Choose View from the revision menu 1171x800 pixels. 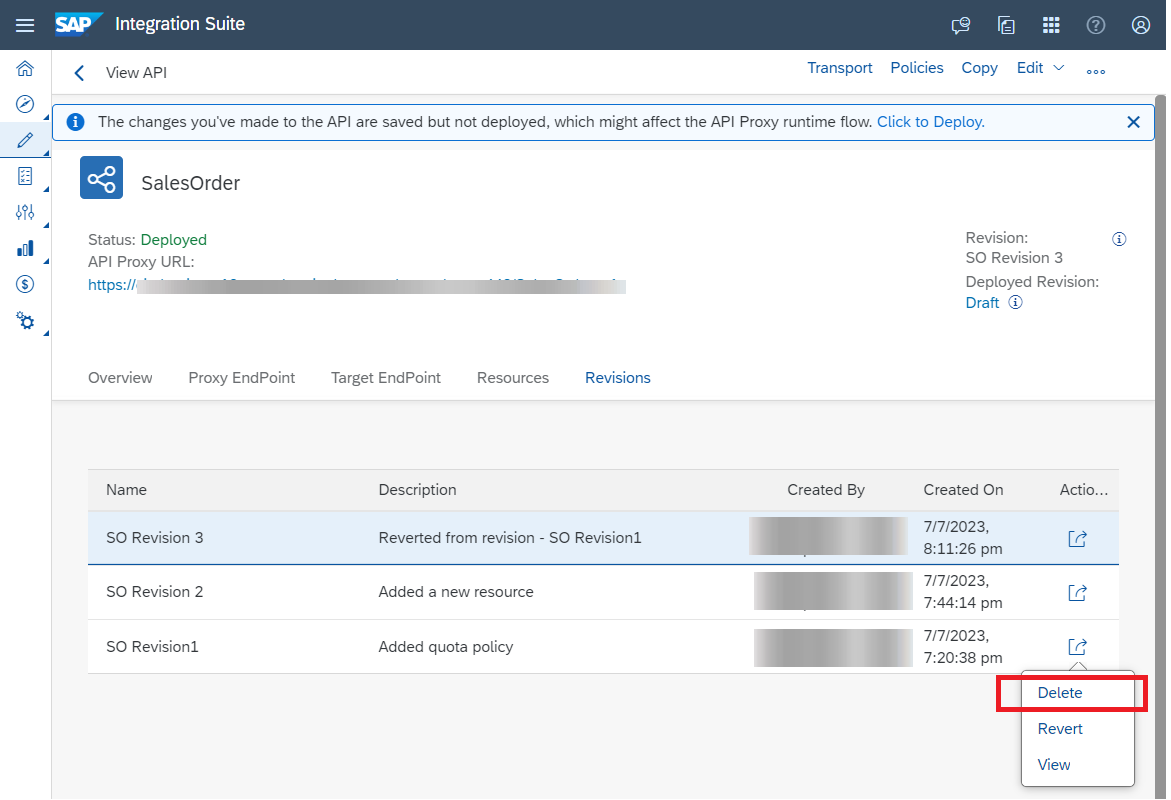click(x=1053, y=765)
